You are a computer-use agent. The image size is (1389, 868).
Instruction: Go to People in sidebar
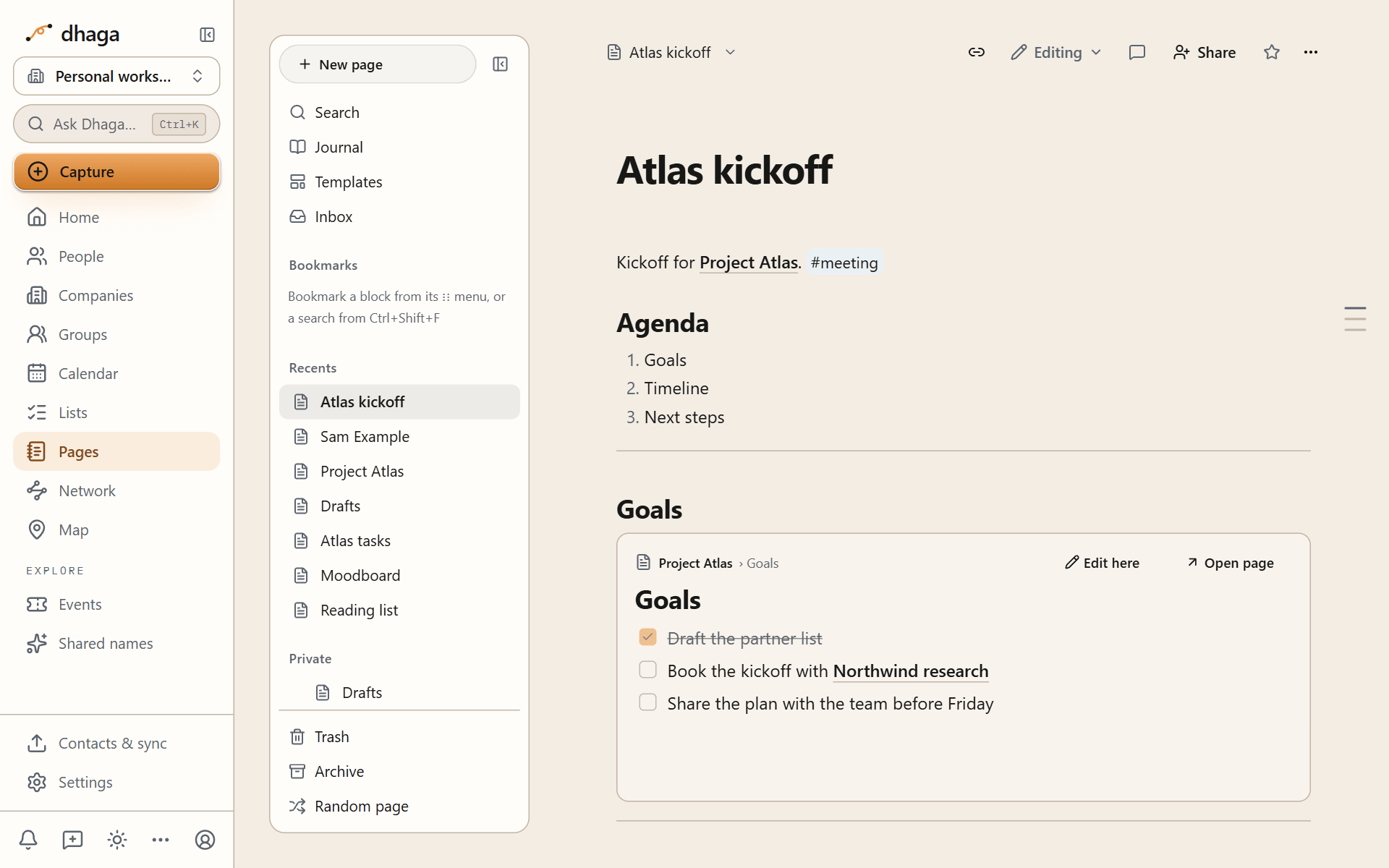click(116, 256)
